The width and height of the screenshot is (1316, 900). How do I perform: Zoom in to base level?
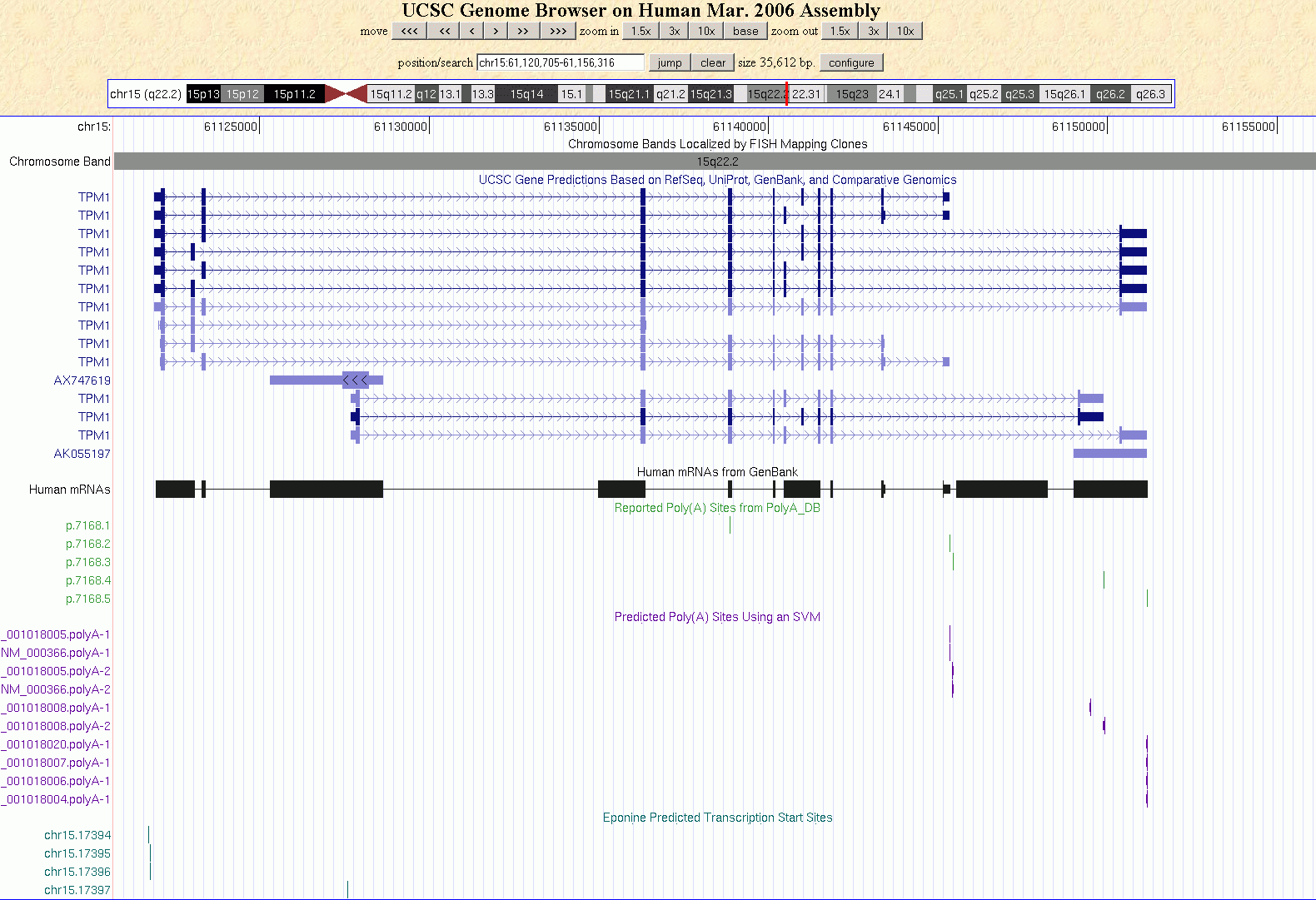pos(745,31)
